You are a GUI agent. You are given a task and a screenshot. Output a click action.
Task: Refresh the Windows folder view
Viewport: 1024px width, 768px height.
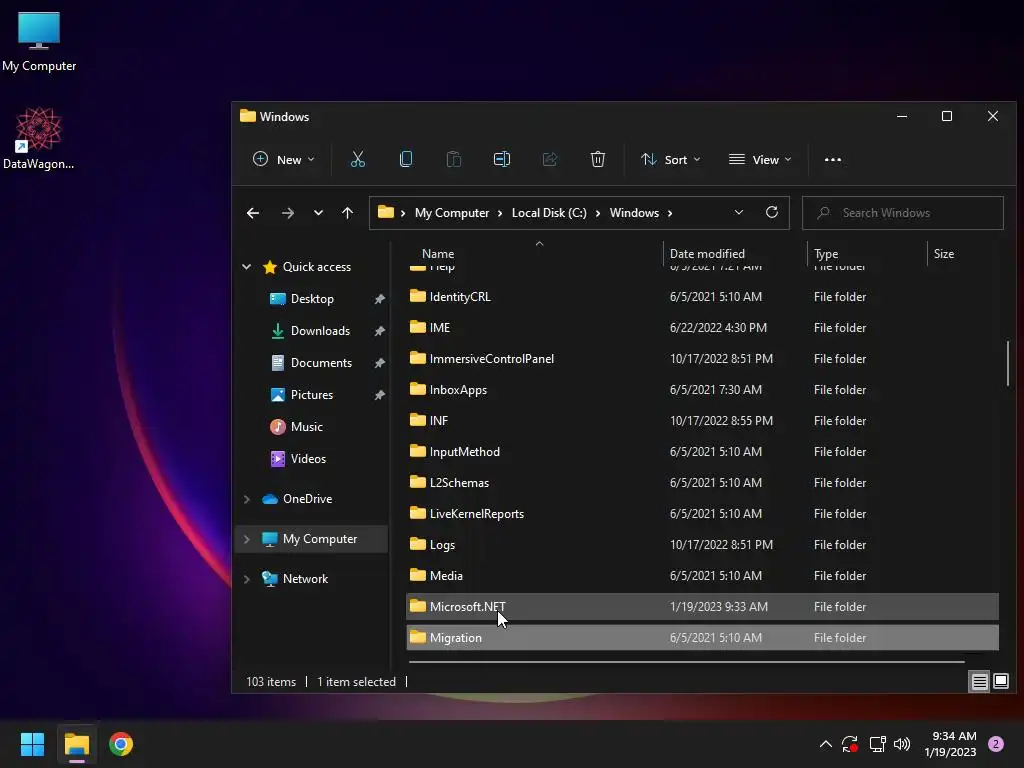(772, 212)
